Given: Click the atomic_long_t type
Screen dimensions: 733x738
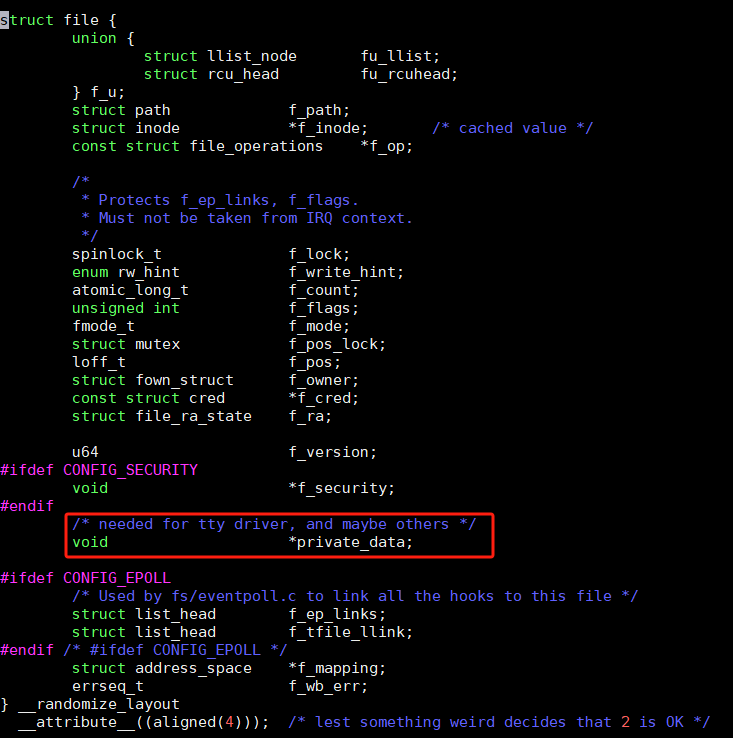Looking at the screenshot, I should (130, 290).
